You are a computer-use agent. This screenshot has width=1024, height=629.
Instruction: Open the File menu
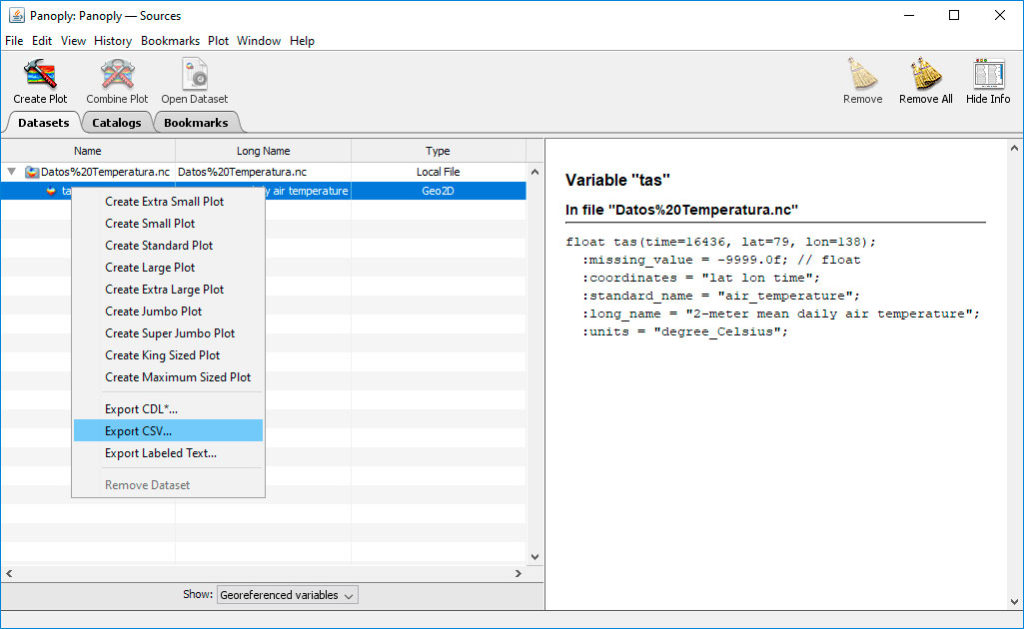click(x=14, y=40)
